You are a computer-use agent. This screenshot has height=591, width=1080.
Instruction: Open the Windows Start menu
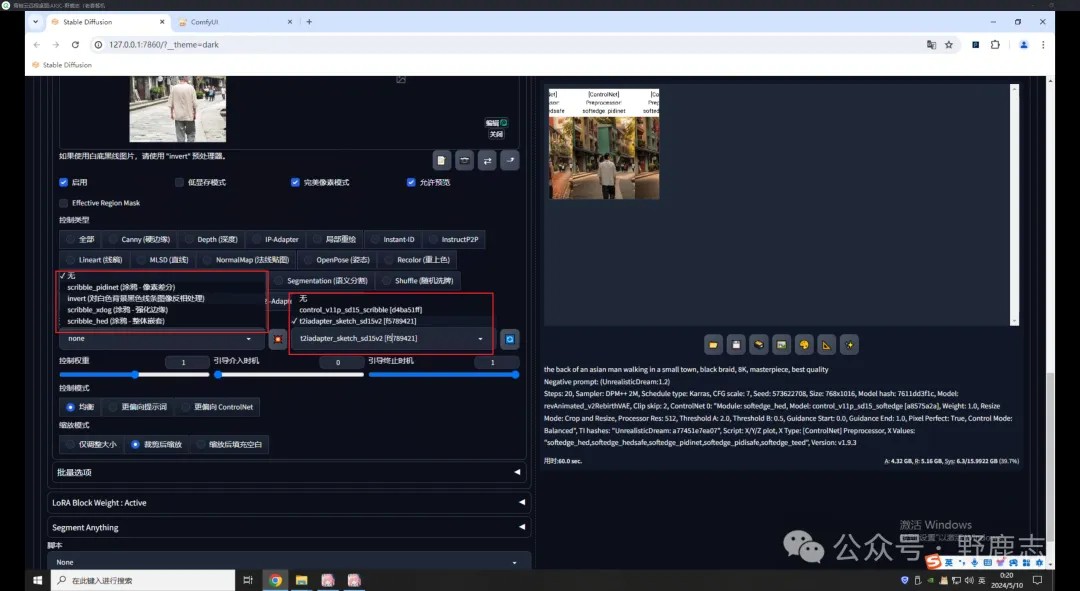[x=37, y=580]
